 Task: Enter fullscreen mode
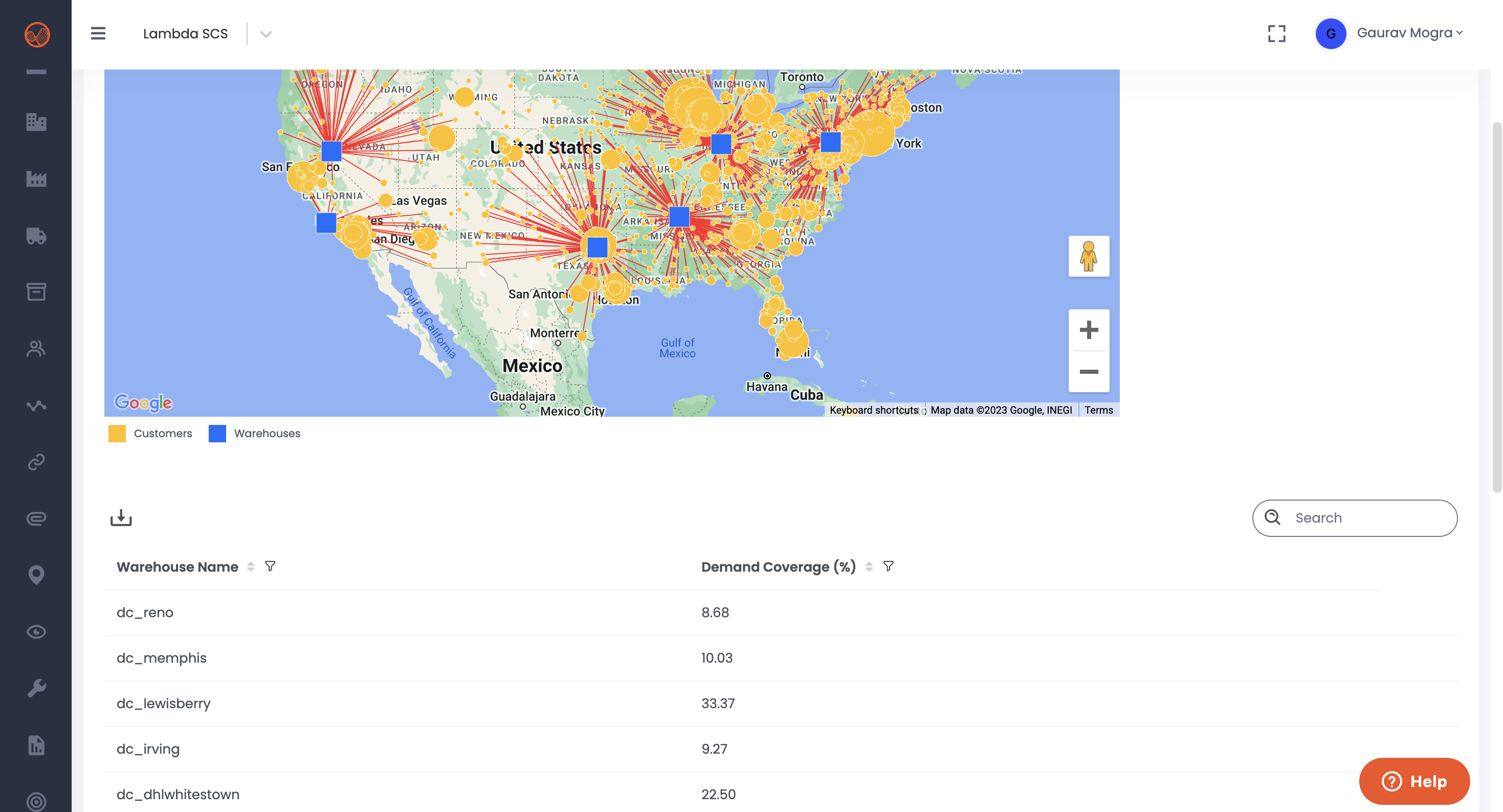(1276, 33)
